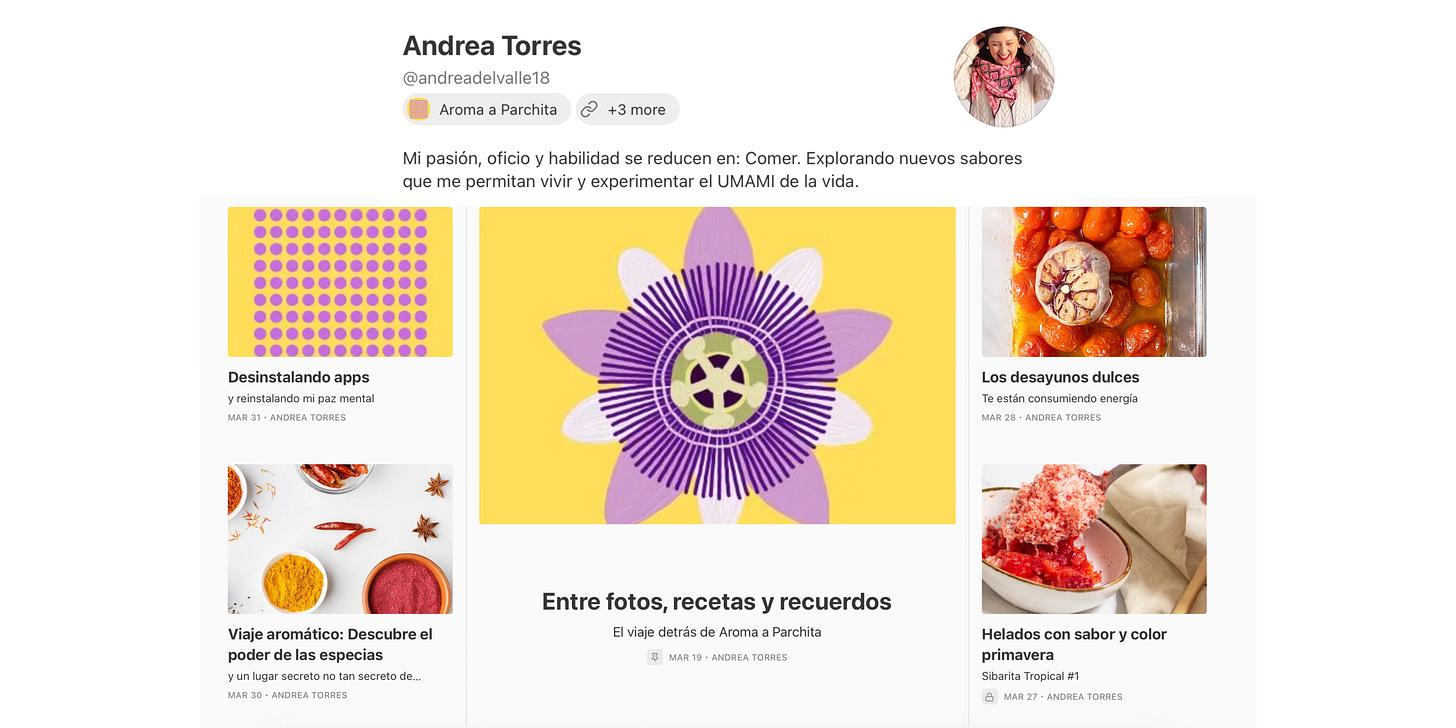This screenshot has height=728, width=1456.
Task: Open the spices photo thumbnail
Action: click(340, 539)
